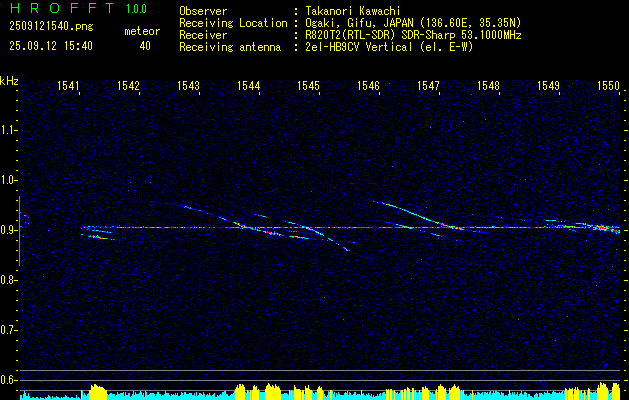Image resolution: width=629 pixels, height=400 pixels.
Task: Click the 1549 time marker
Action: point(549,85)
